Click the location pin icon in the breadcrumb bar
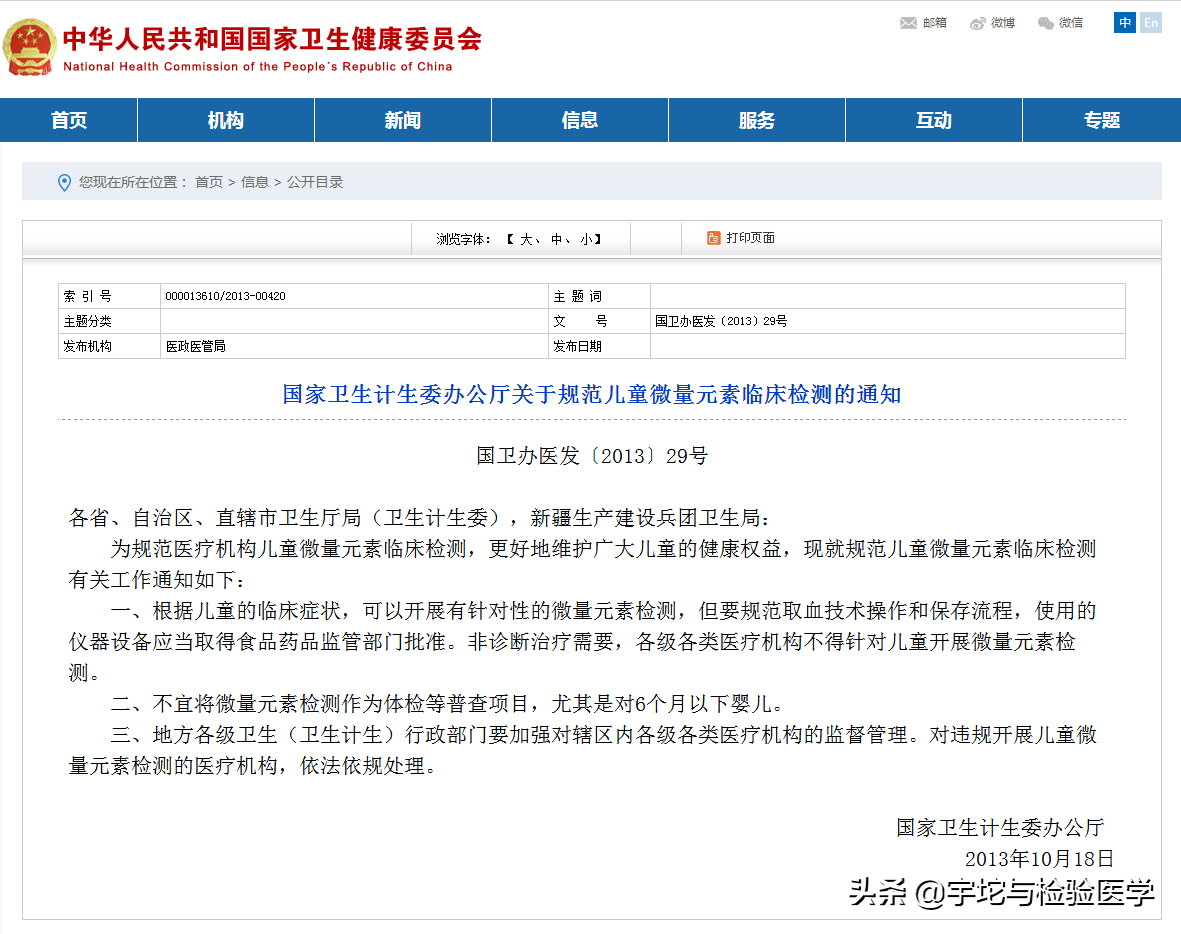 click(64, 182)
